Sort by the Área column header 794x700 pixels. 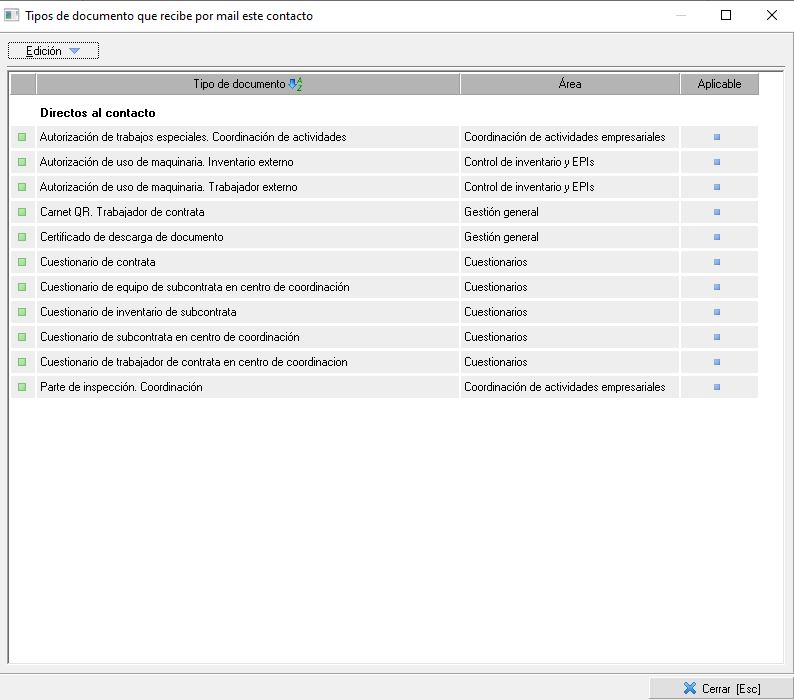[x=569, y=85]
